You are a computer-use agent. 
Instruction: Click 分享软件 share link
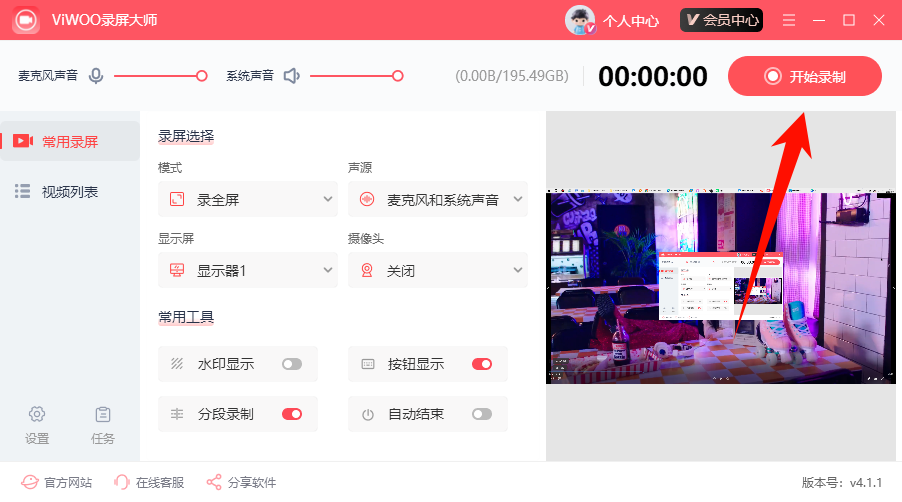click(252, 482)
